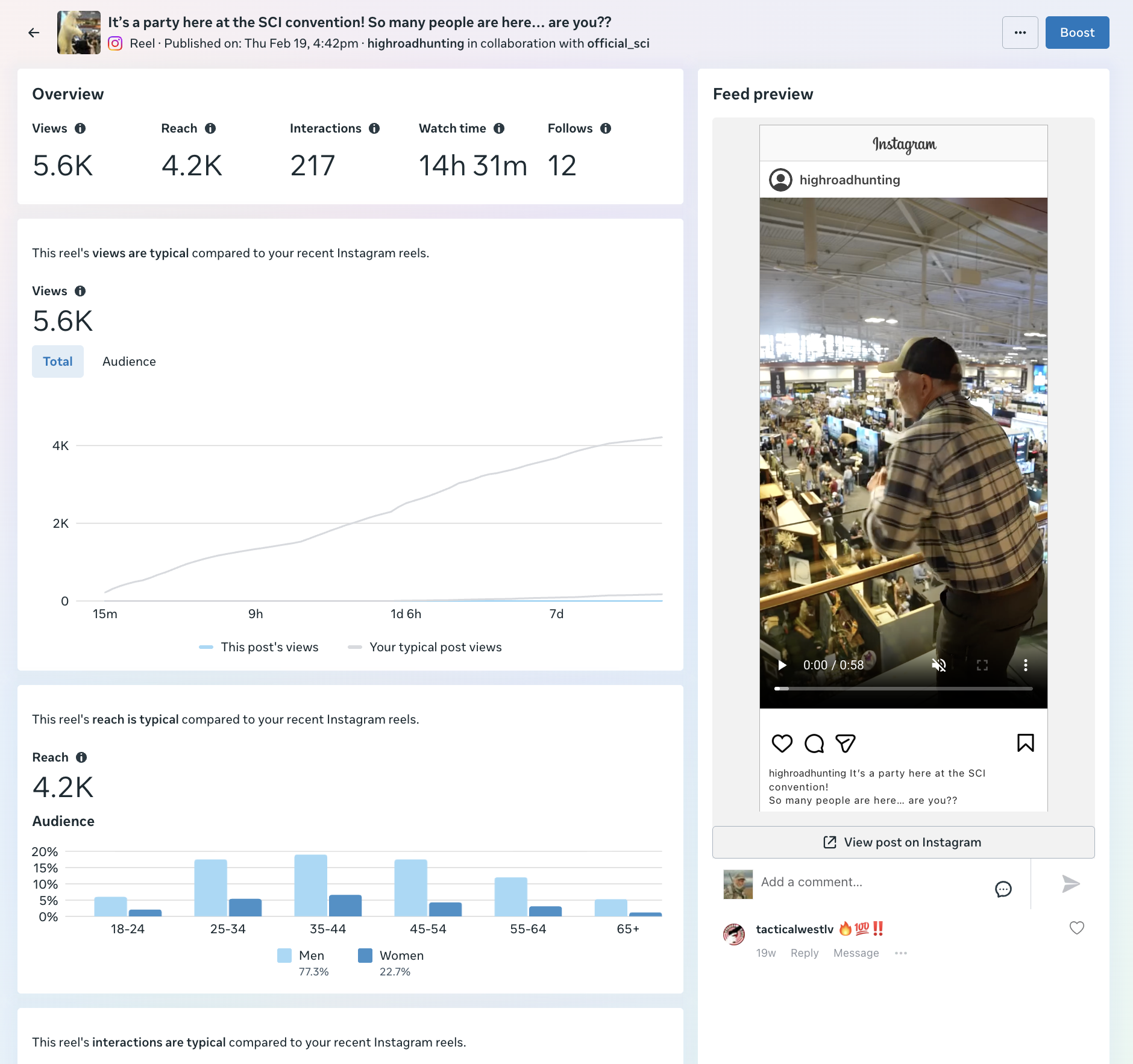Save the post with the bookmark icon
Image resolution: width=1133 pixels, height=1064 pixels.
(x=1026, y=743)
